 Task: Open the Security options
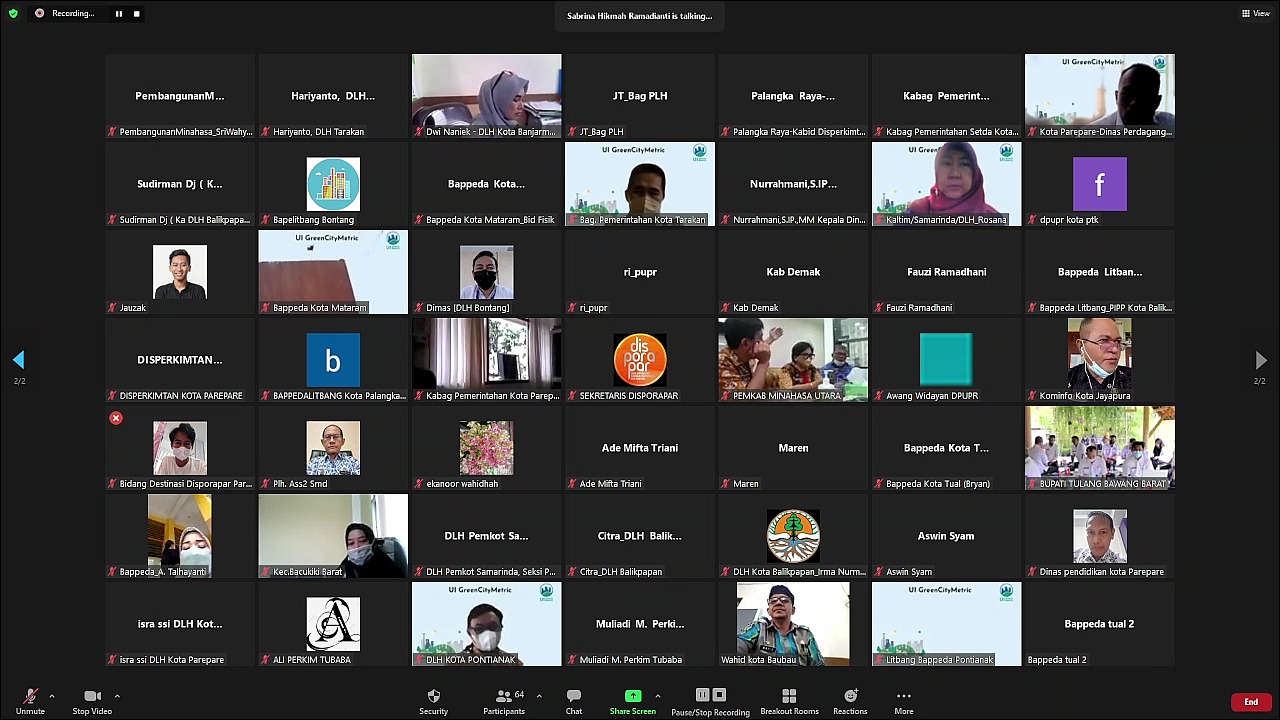coord(433,701)
